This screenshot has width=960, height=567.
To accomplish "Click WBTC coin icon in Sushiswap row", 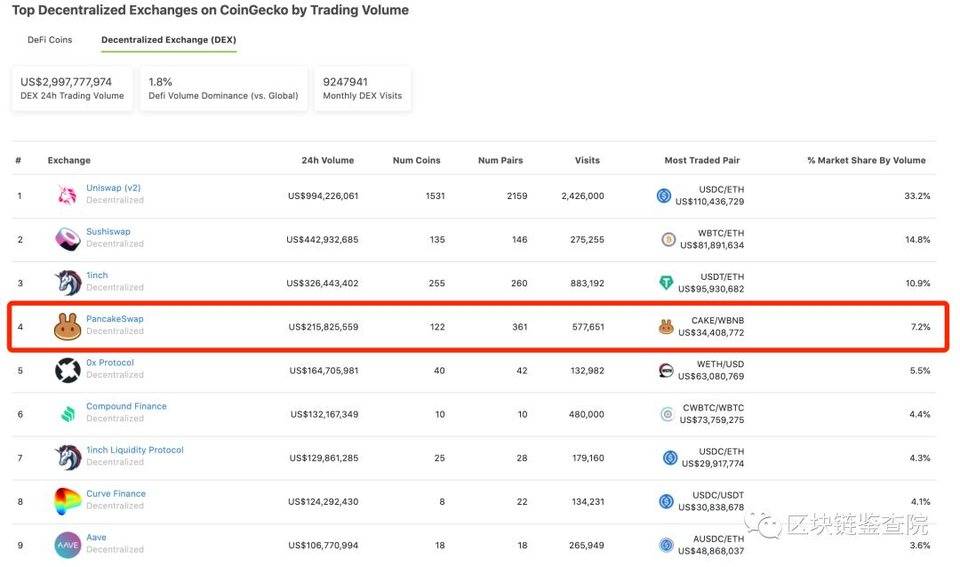I will (x=668, y=239).
